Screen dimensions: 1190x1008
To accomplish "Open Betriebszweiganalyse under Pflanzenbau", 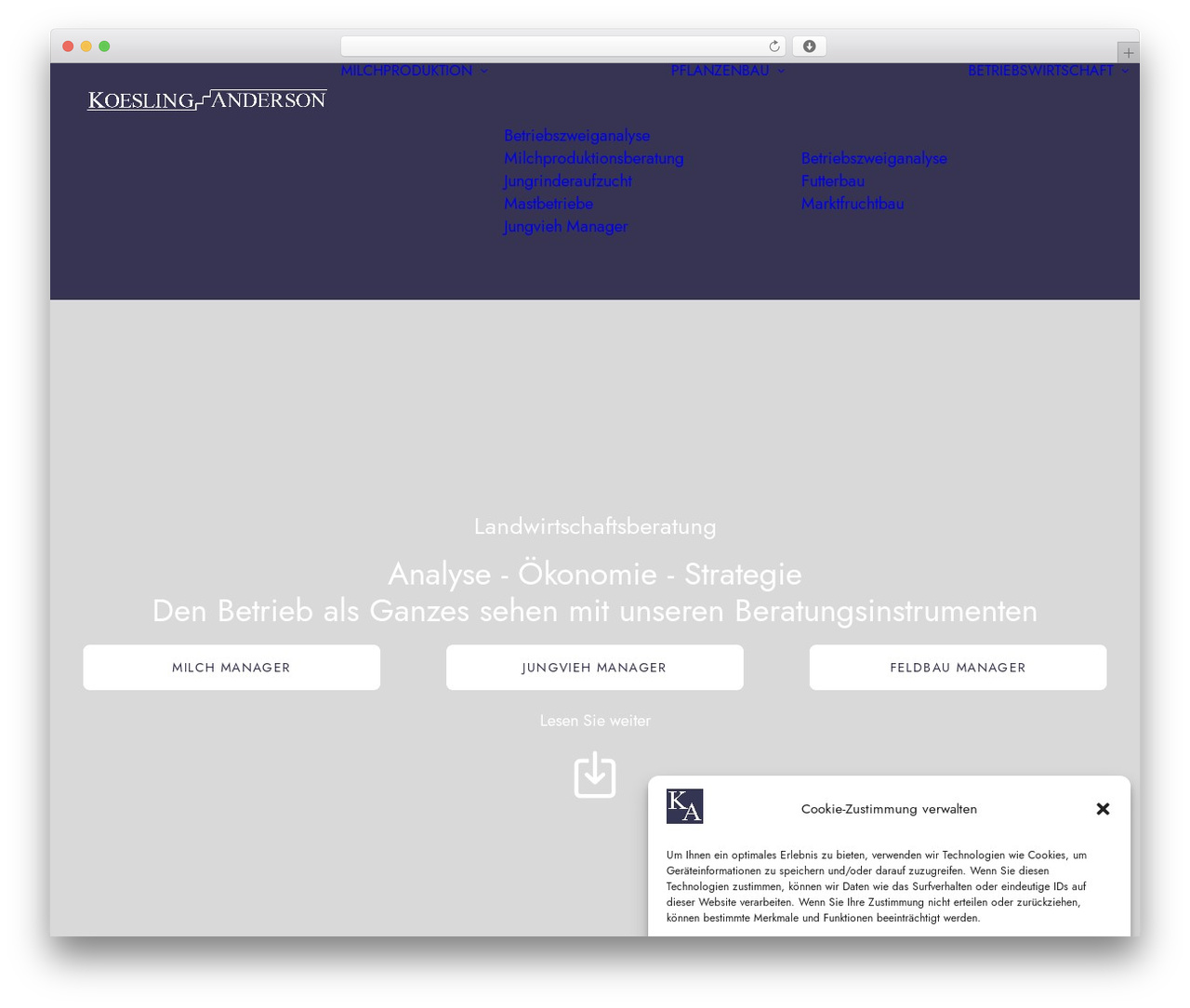I will pos(874,158).
